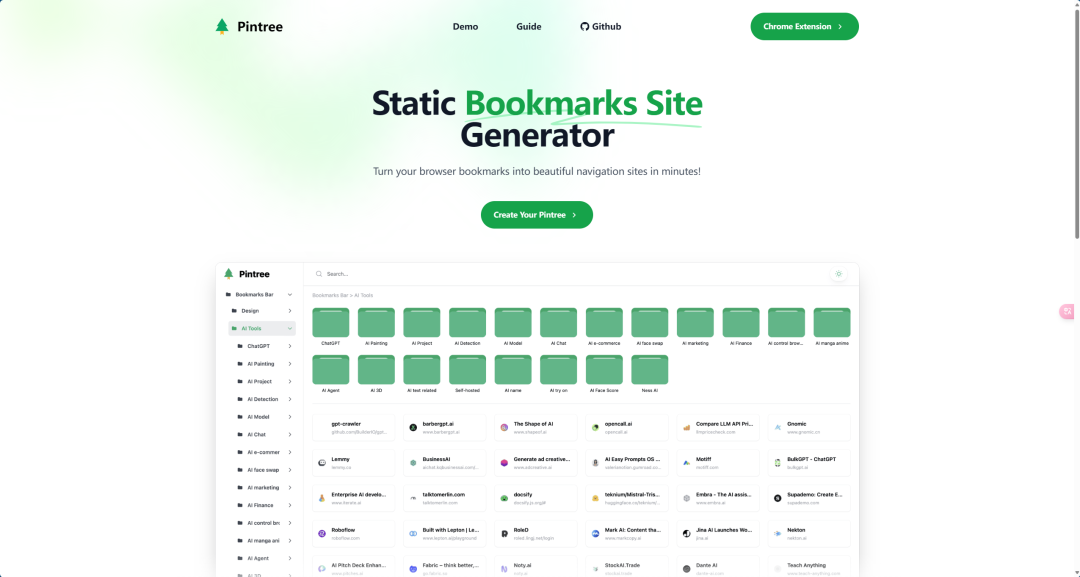Expand the AI Finance sidebar chevron
1080x577 pixels.
(290, 505)
